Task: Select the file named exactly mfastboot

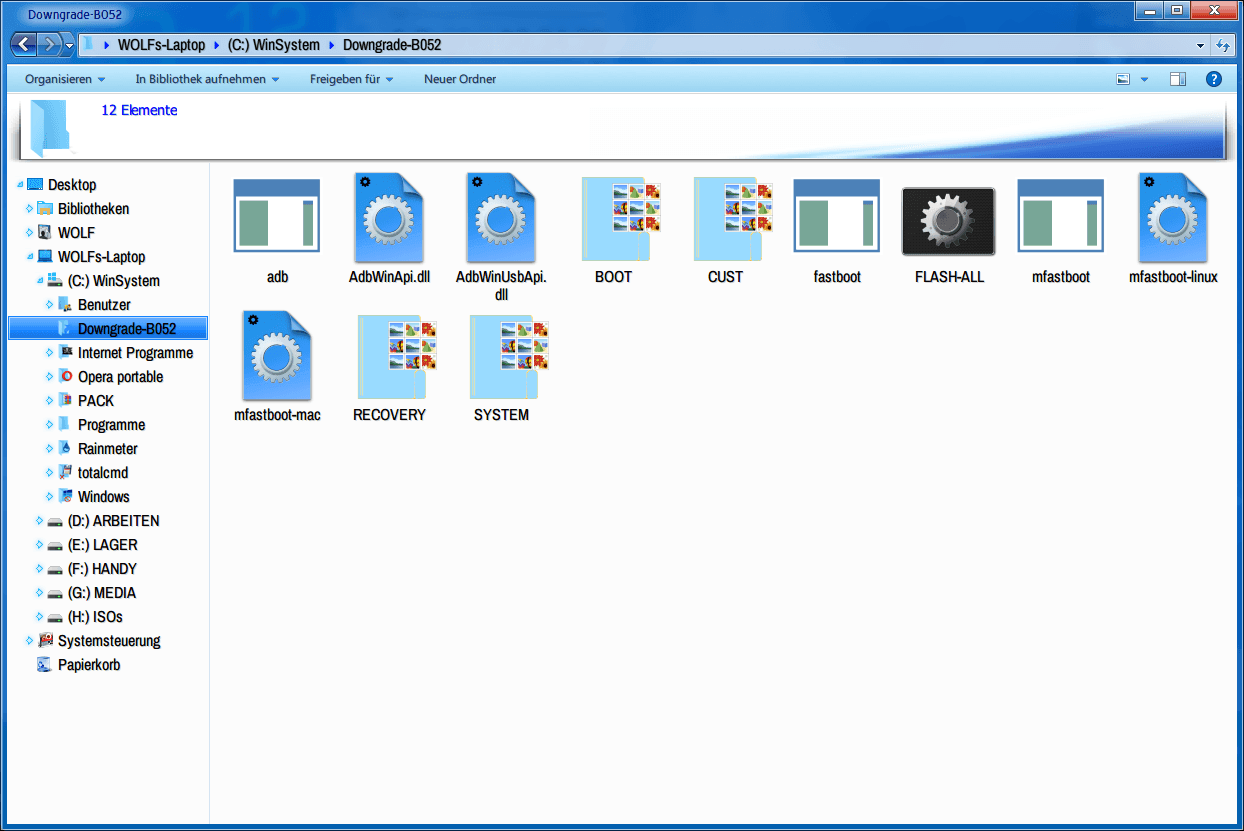Action: click(x=1061, y=230)
